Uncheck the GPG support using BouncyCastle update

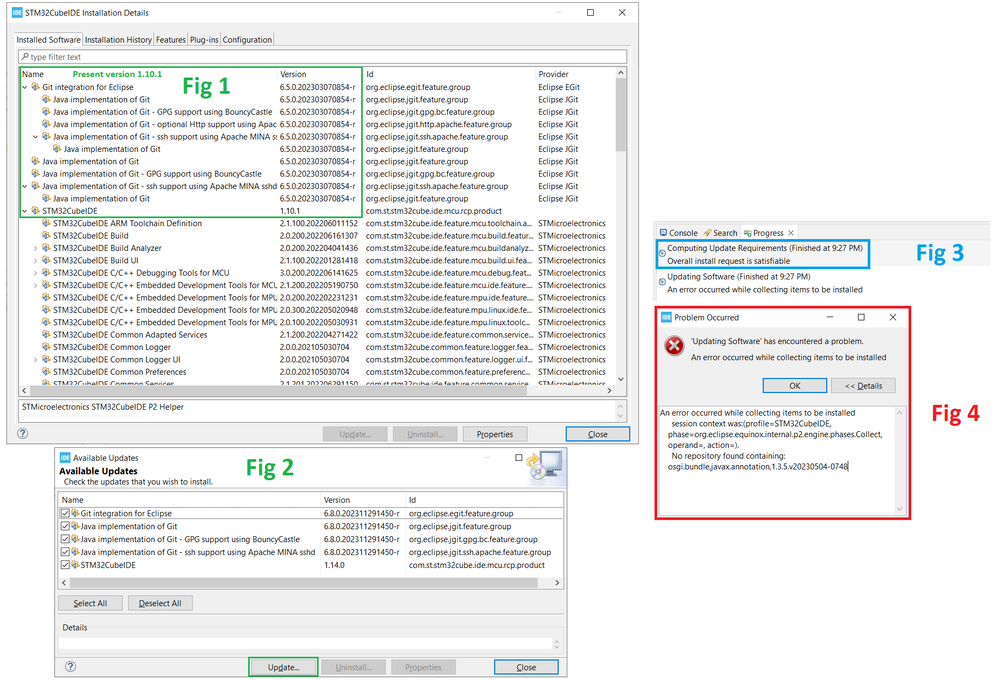(x=65, y=539)
